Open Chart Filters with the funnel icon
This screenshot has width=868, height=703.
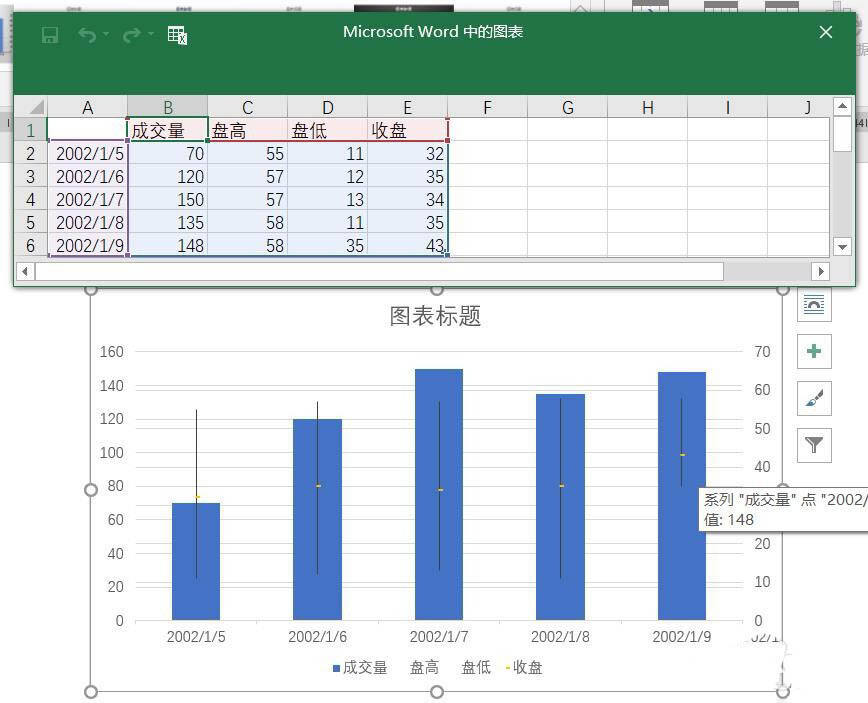(x=815, y=445)
